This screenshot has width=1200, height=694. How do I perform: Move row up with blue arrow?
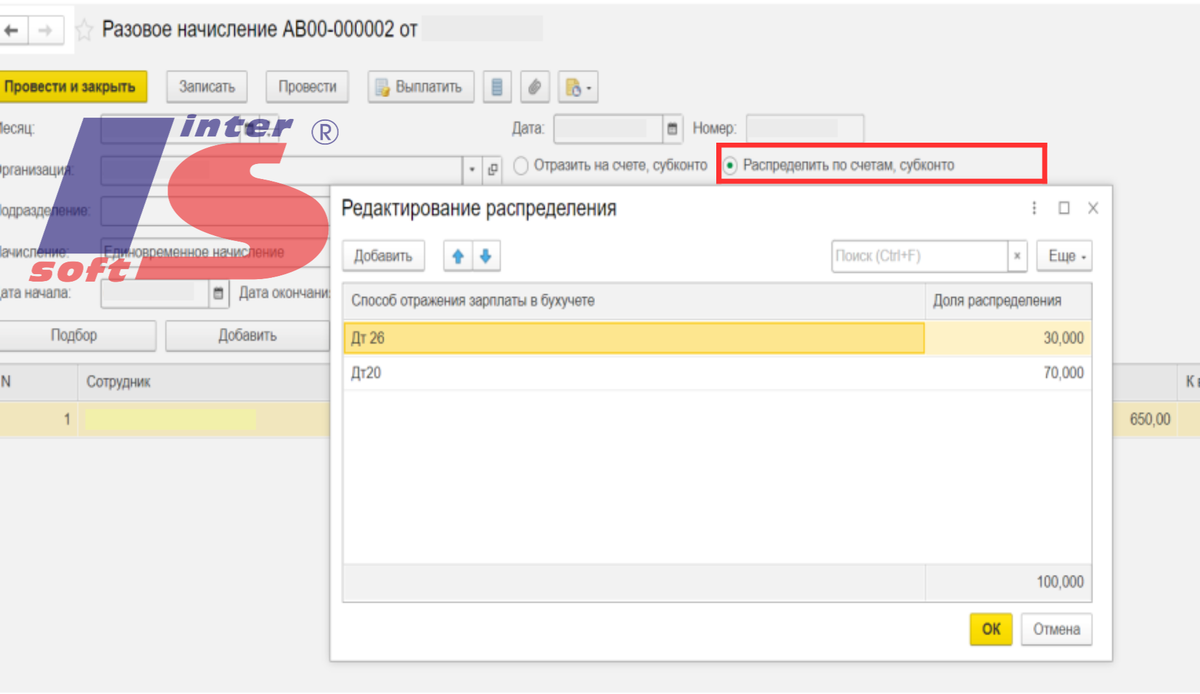pyautogui.click(x=458, y=256)
